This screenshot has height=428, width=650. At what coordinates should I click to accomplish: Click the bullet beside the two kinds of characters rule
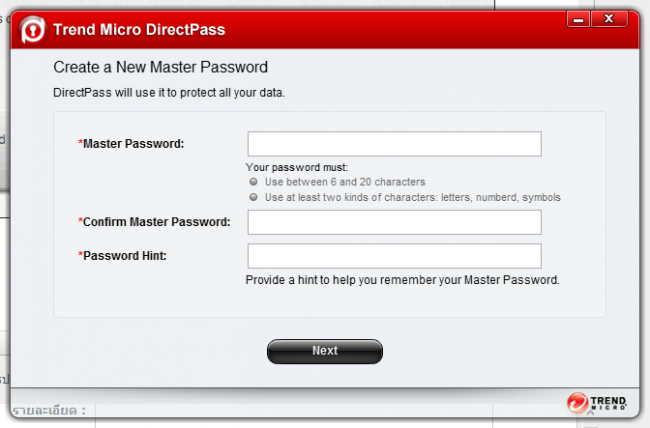tap(253, 197)
